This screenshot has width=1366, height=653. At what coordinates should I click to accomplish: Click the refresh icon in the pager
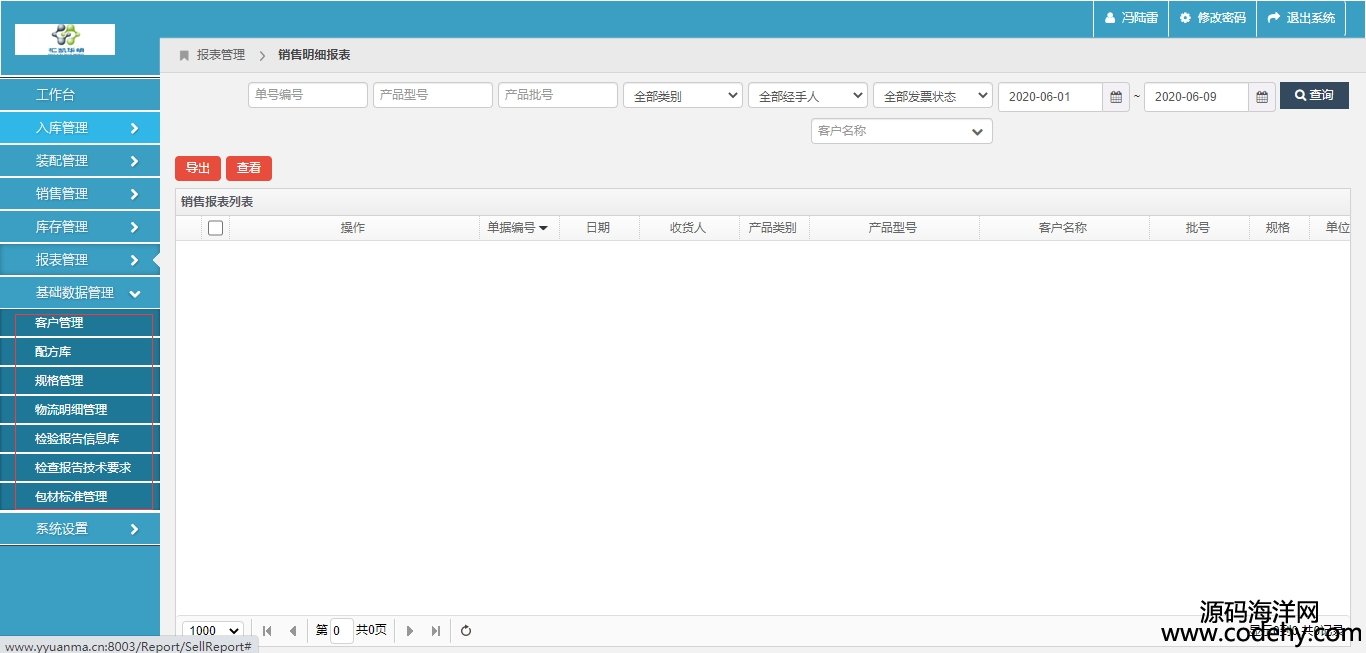(466, 631)
